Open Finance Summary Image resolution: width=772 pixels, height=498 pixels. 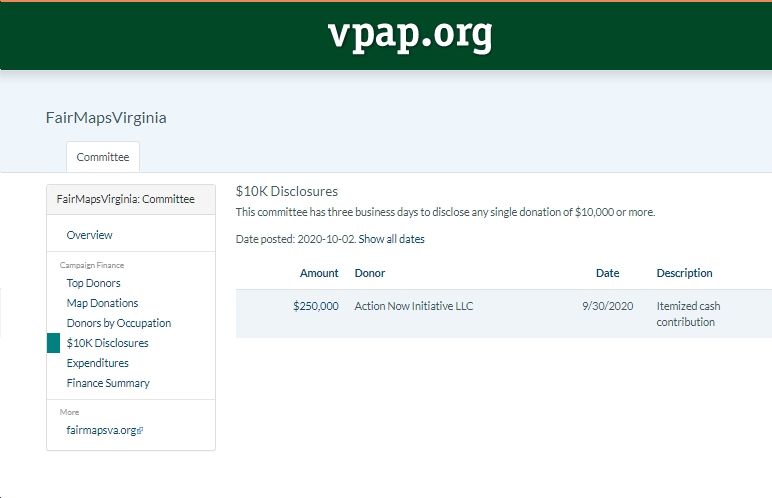(x=108, y=383)
